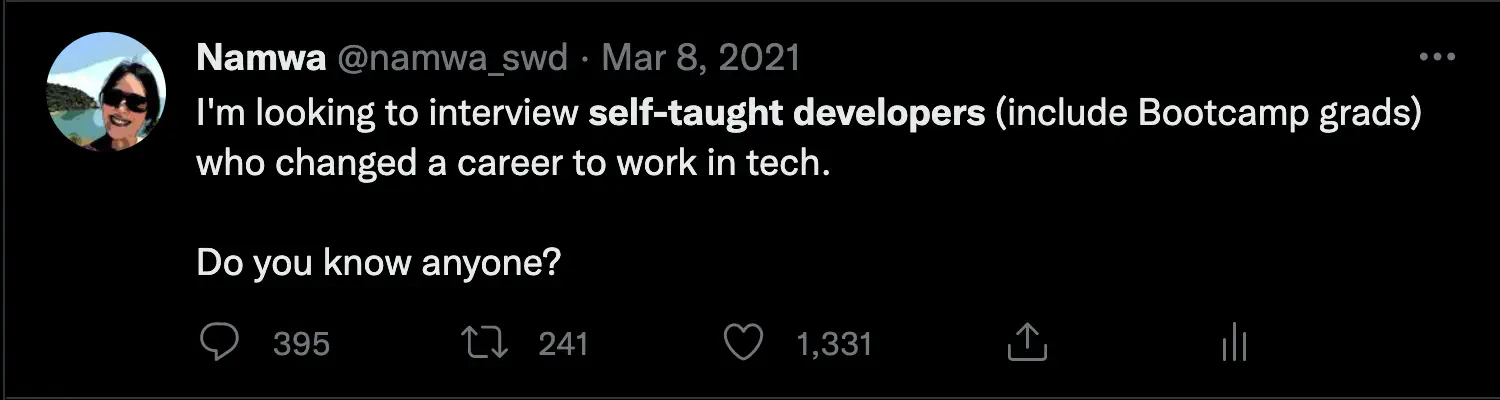Open the three-dot more options menu
This screenshot has height=400, width=1500.
click(1437, 59)
